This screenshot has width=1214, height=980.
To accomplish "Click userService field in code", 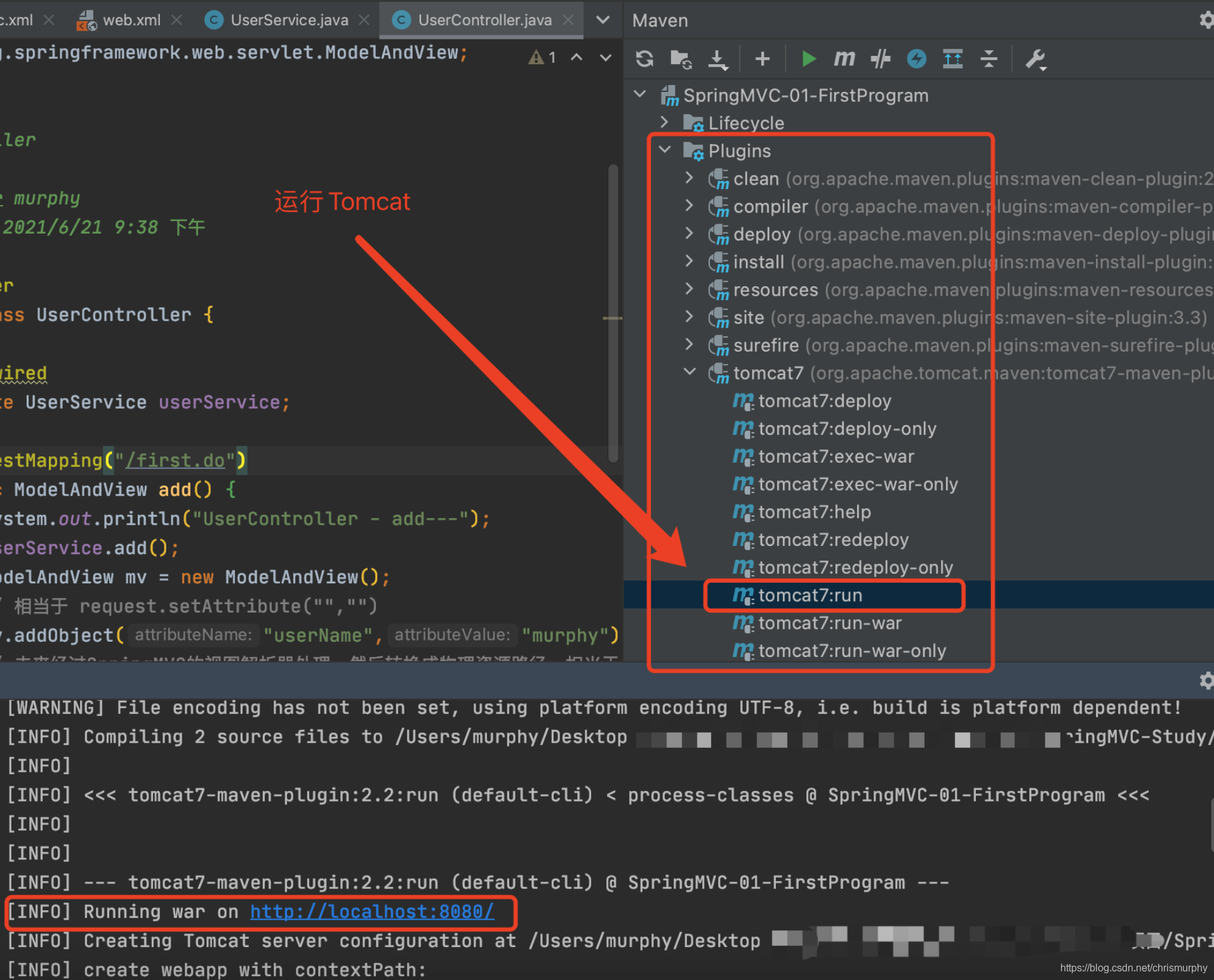I will coord(219,402).
